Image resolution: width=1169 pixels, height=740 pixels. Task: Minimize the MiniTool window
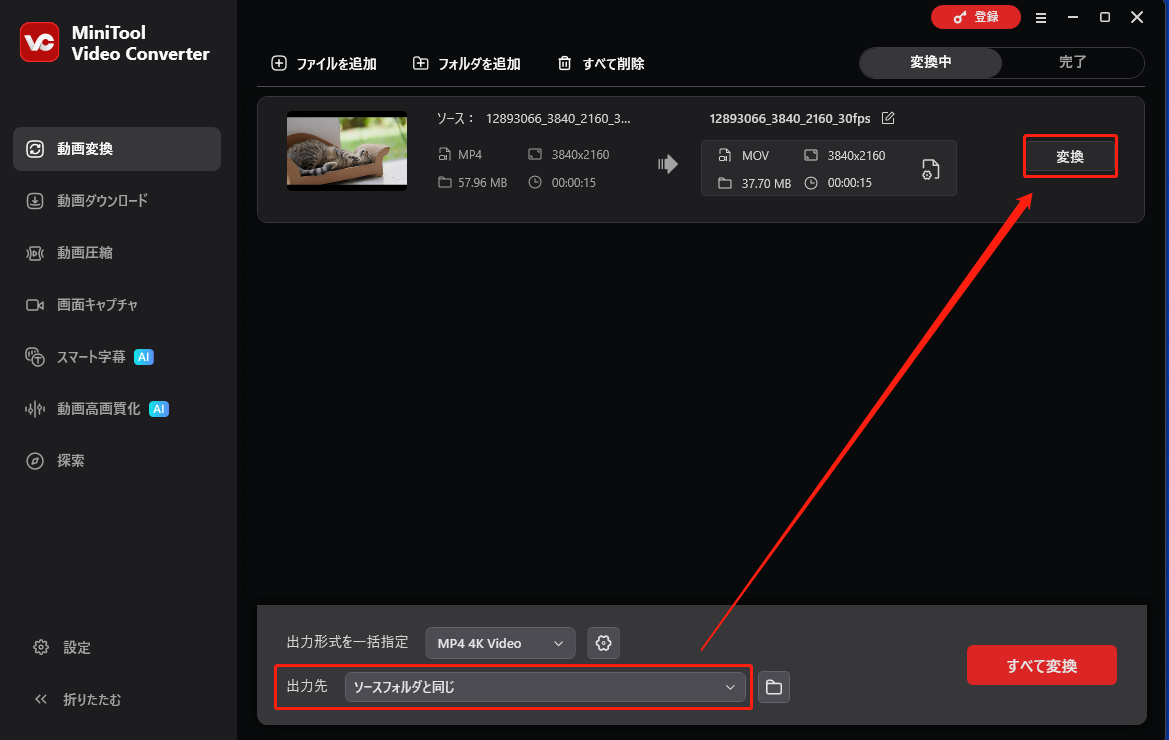pos(1073,17)
